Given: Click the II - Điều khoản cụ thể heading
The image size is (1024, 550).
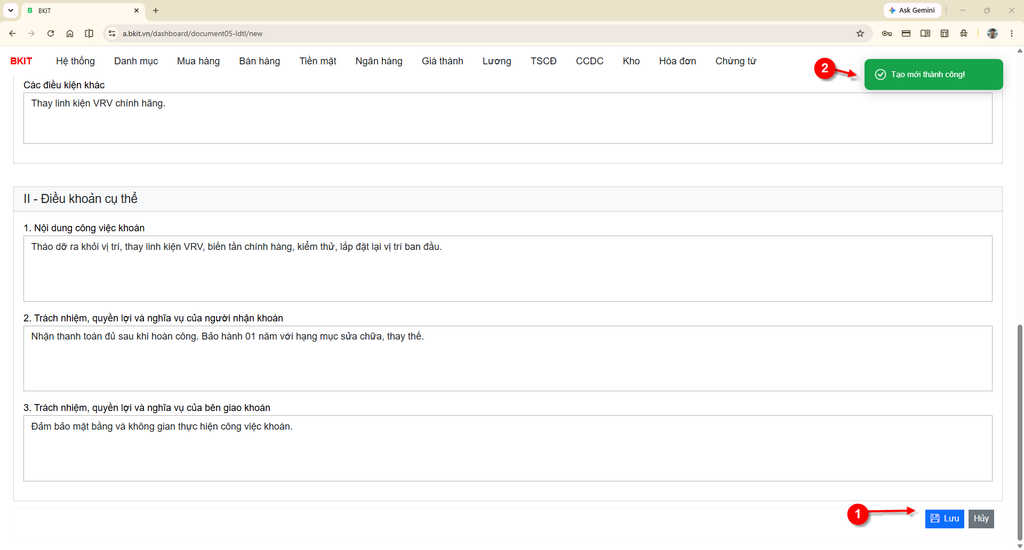Looking at the screenshot, I should click(x=80, y=199).
